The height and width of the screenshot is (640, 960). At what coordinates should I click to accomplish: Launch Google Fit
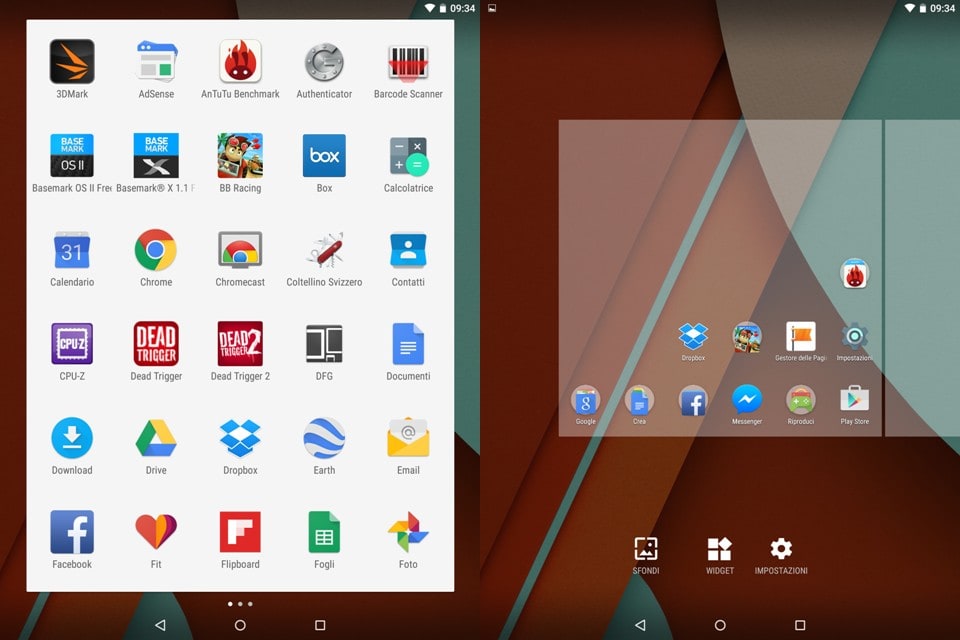click(156, 532)
